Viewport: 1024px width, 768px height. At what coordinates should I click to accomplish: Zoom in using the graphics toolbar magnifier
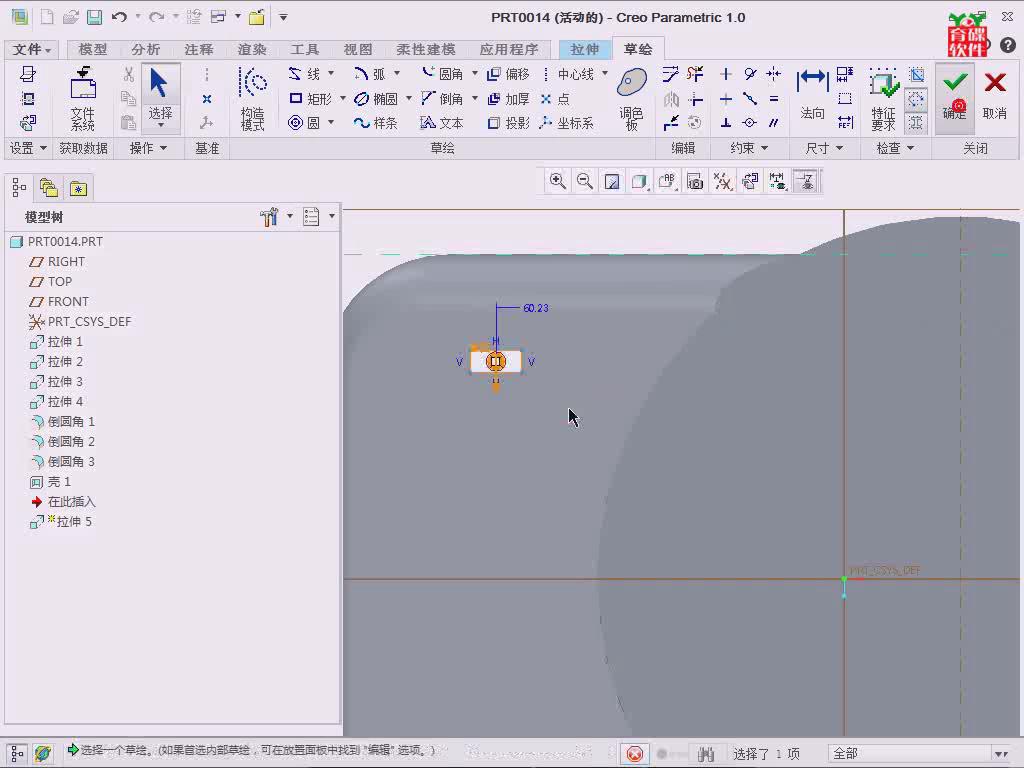558,182
